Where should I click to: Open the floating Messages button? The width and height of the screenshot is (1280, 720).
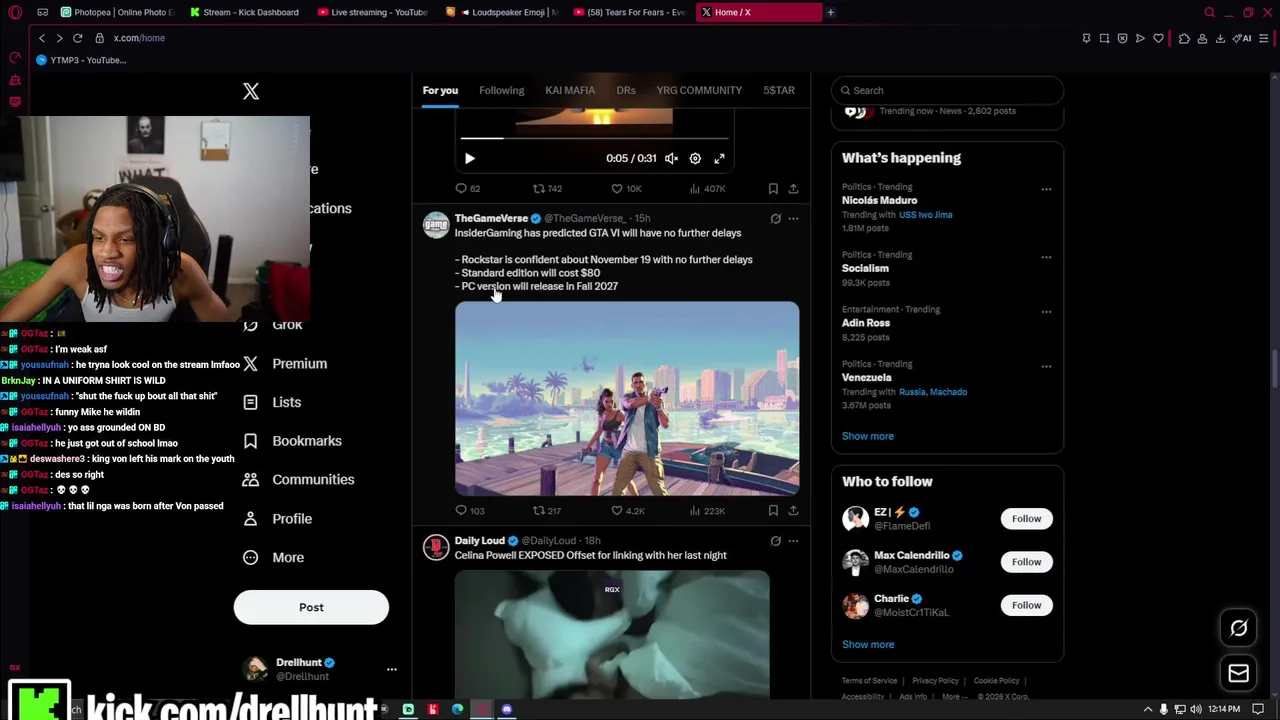1238,673
